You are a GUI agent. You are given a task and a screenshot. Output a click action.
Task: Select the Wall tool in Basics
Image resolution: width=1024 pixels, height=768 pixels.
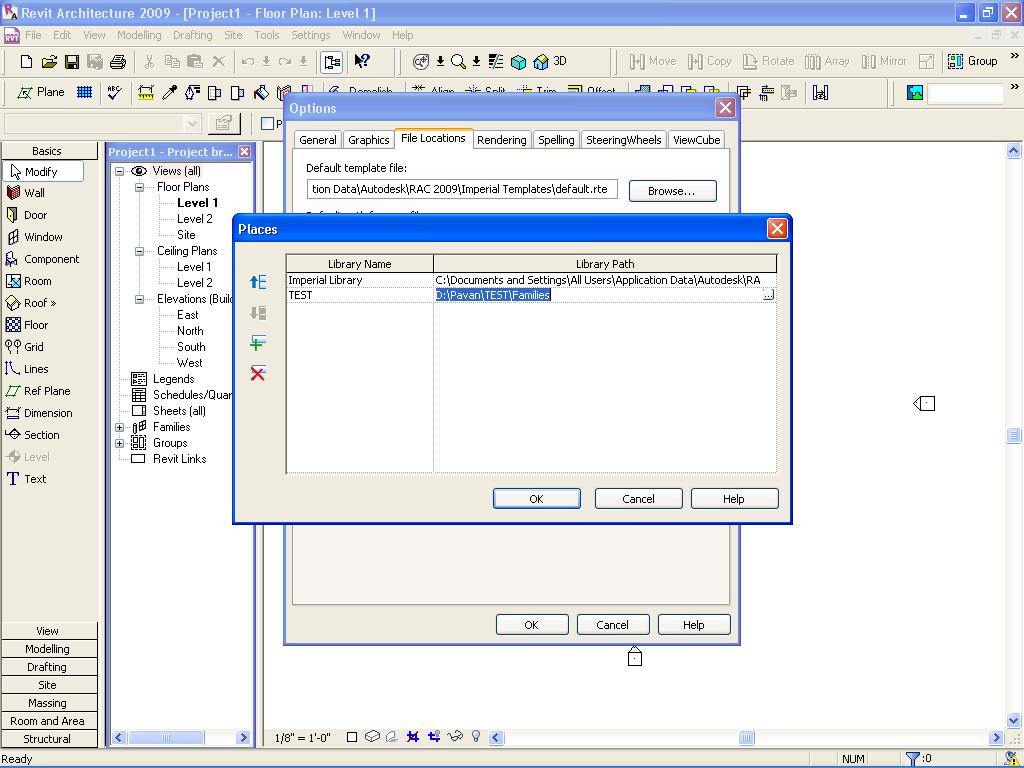click(x=34, y=193)
